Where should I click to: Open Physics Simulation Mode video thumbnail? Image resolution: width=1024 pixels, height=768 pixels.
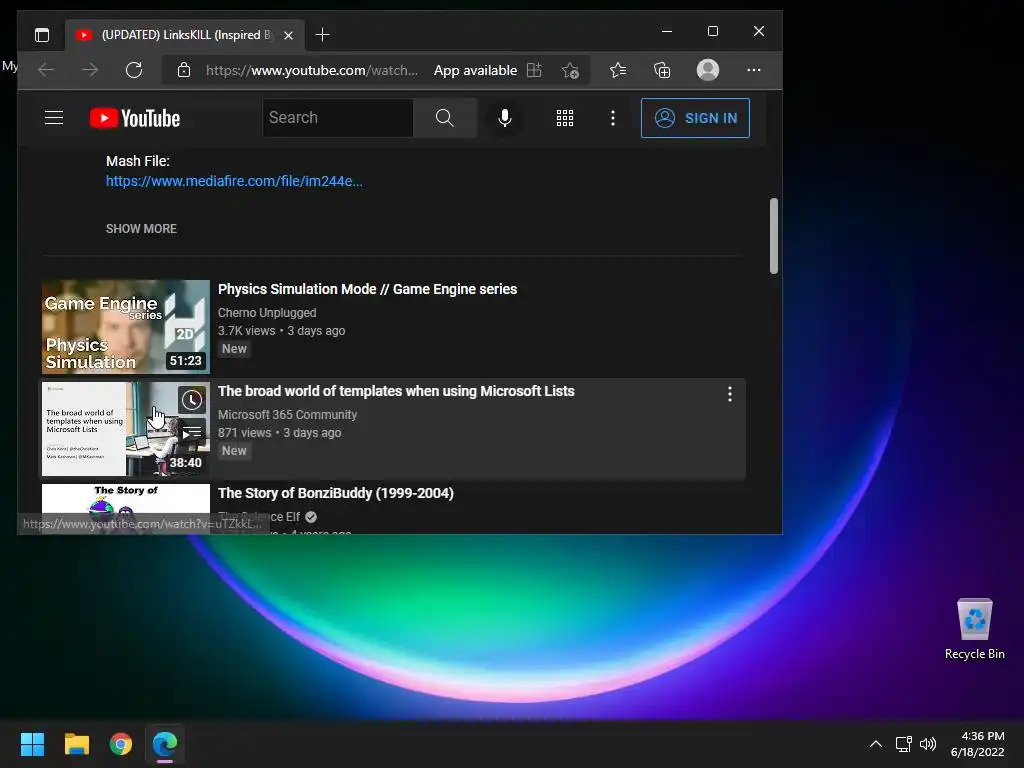point(126,327)
